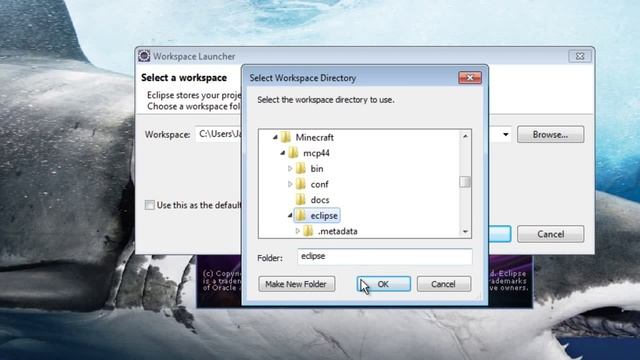Click the Make New Folder button
Viewport: 640px width, 360px height.
pyautogui.click(x=296, y=284)
